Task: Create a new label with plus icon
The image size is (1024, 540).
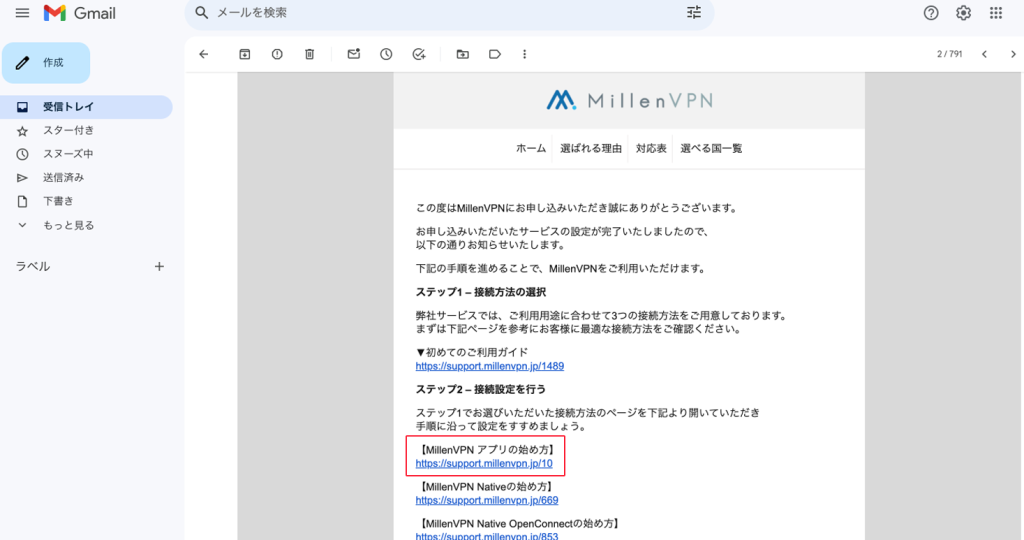Action: tap(158, 267)
